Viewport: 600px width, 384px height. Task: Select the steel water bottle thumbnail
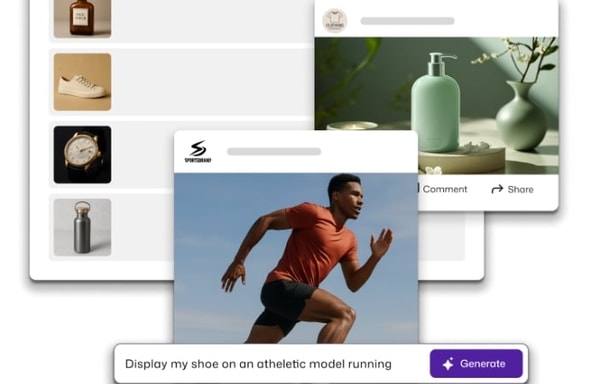[83, 227]
